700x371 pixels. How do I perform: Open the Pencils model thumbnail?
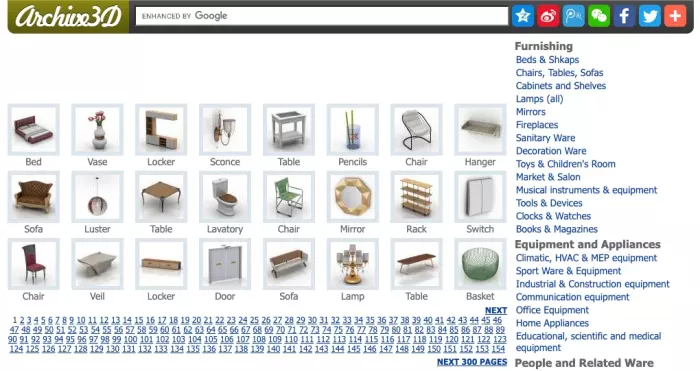[x=353, y=129]
